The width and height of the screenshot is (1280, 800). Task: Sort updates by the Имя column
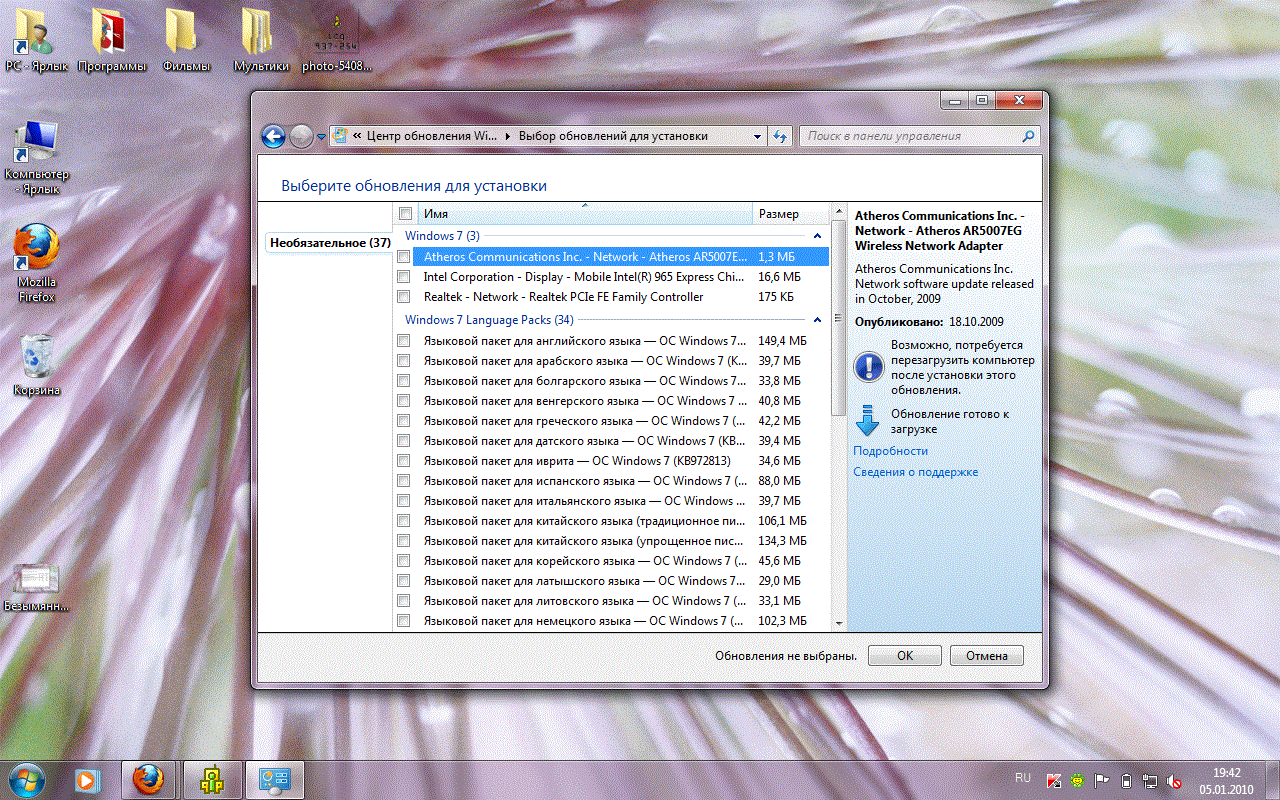pos(585,214)
